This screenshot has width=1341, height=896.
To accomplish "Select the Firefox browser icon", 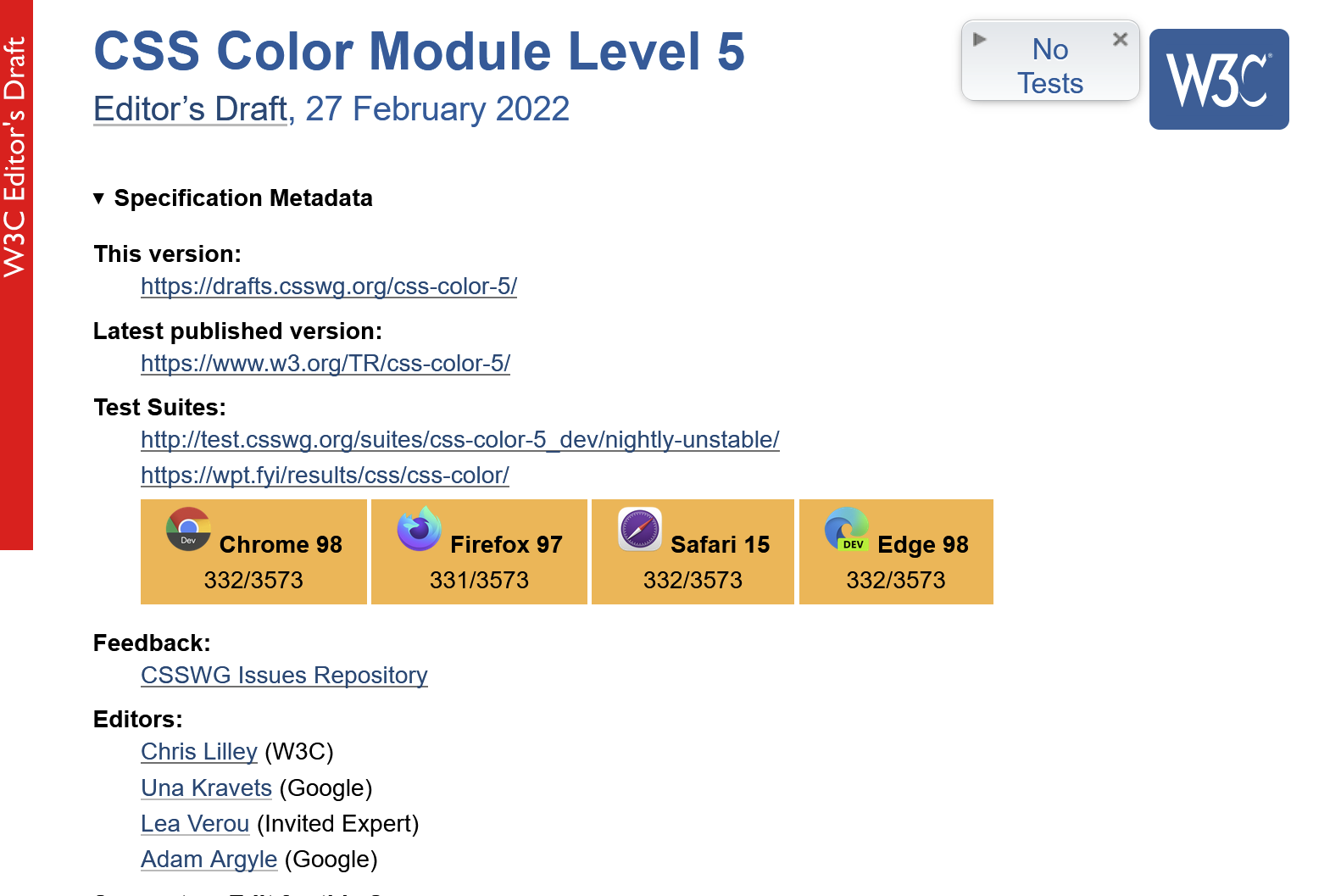I will [x=417, y=530].
